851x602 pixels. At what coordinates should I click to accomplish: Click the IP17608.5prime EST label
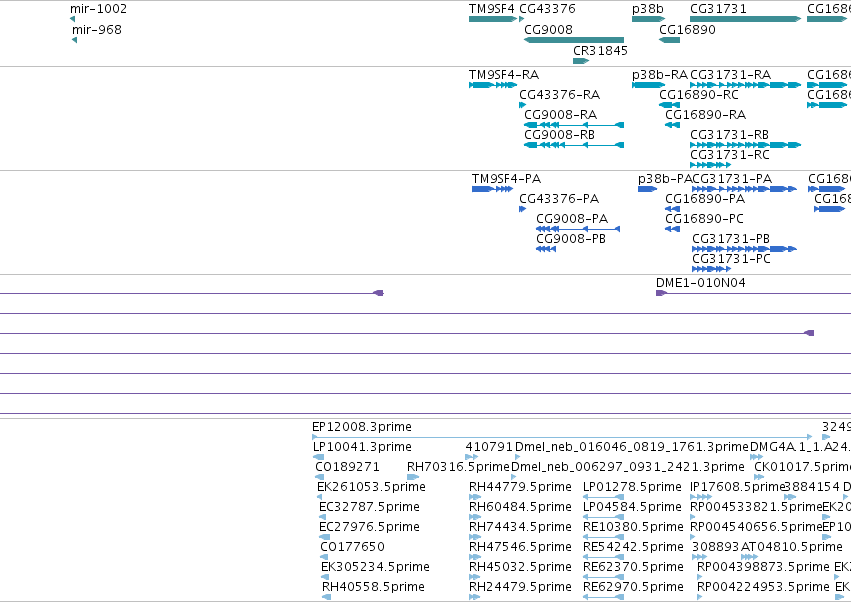coord(737,486)
